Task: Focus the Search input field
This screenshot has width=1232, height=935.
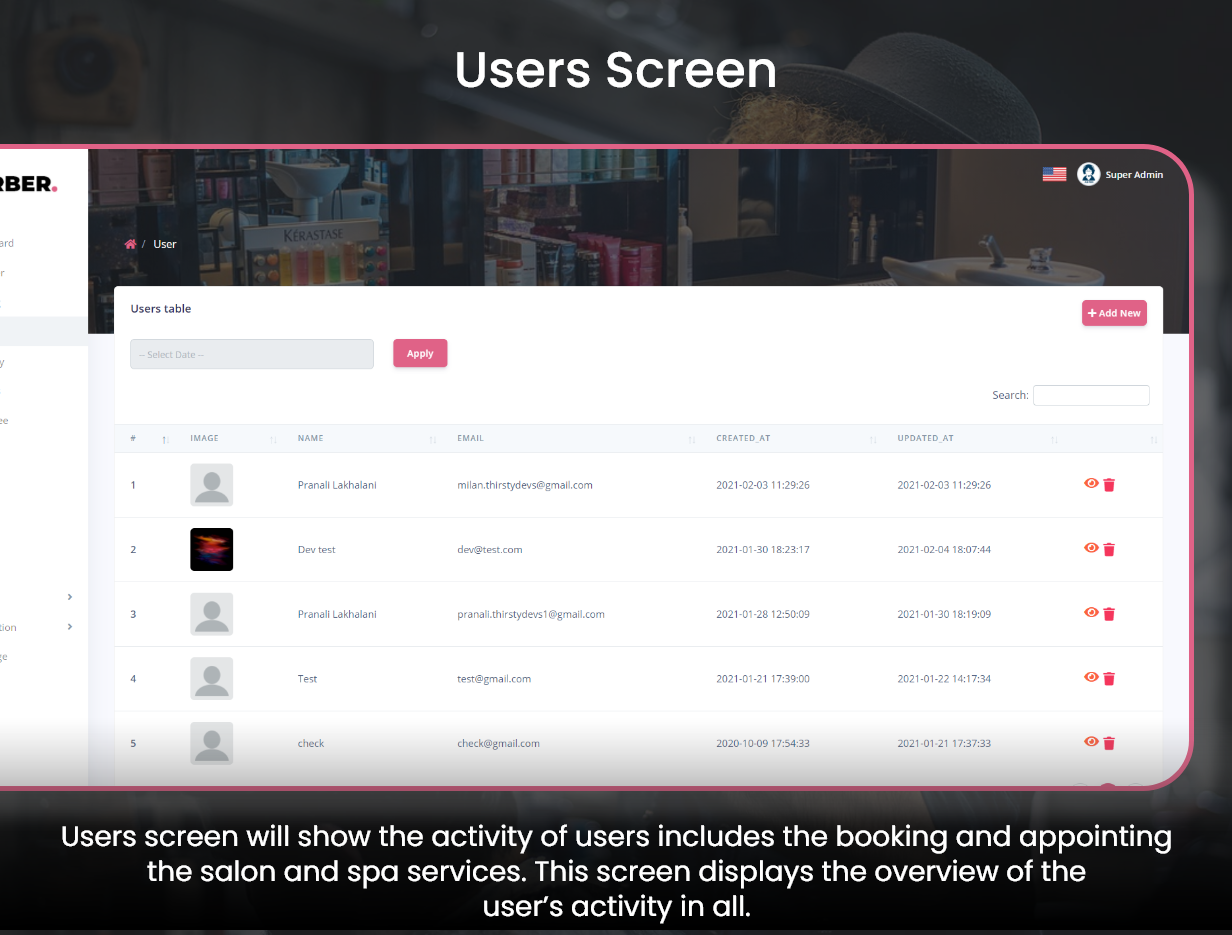Action: pos(1091,395)
